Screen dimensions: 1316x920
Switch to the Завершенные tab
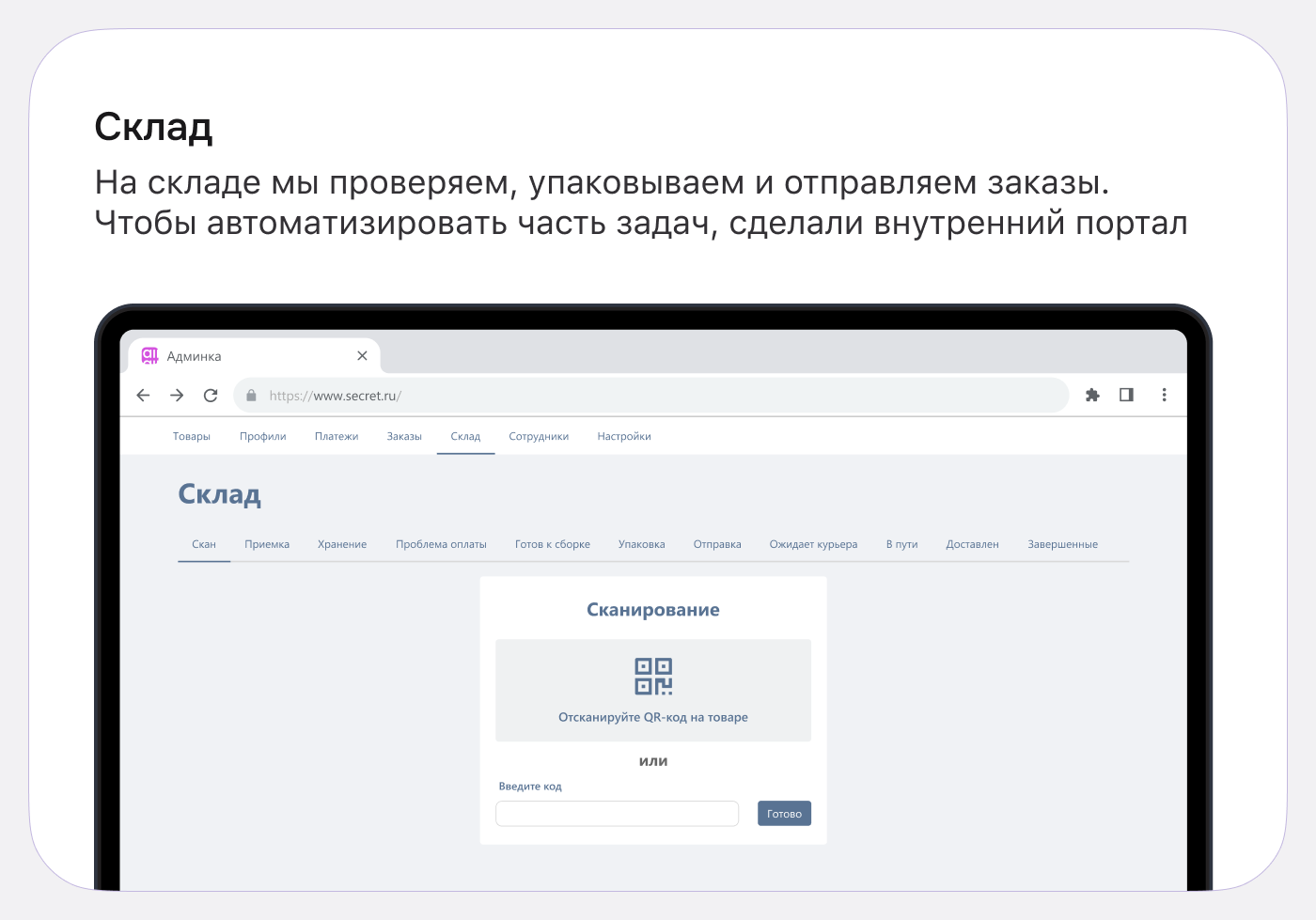1062,545
